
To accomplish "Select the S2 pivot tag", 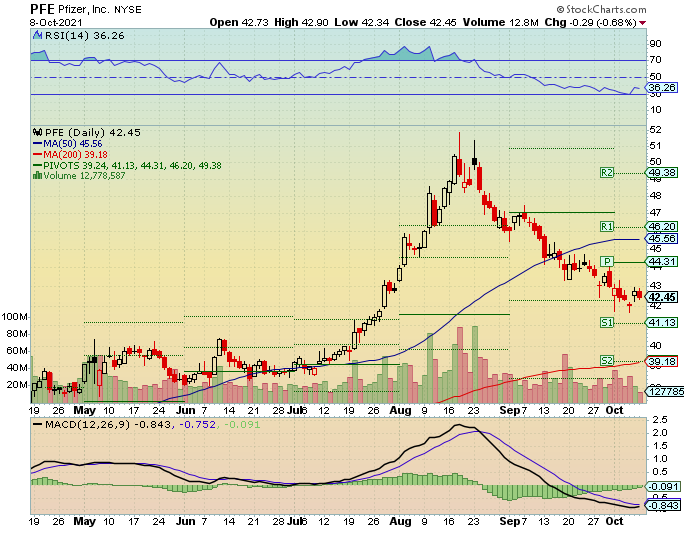I will pos(607,361).
